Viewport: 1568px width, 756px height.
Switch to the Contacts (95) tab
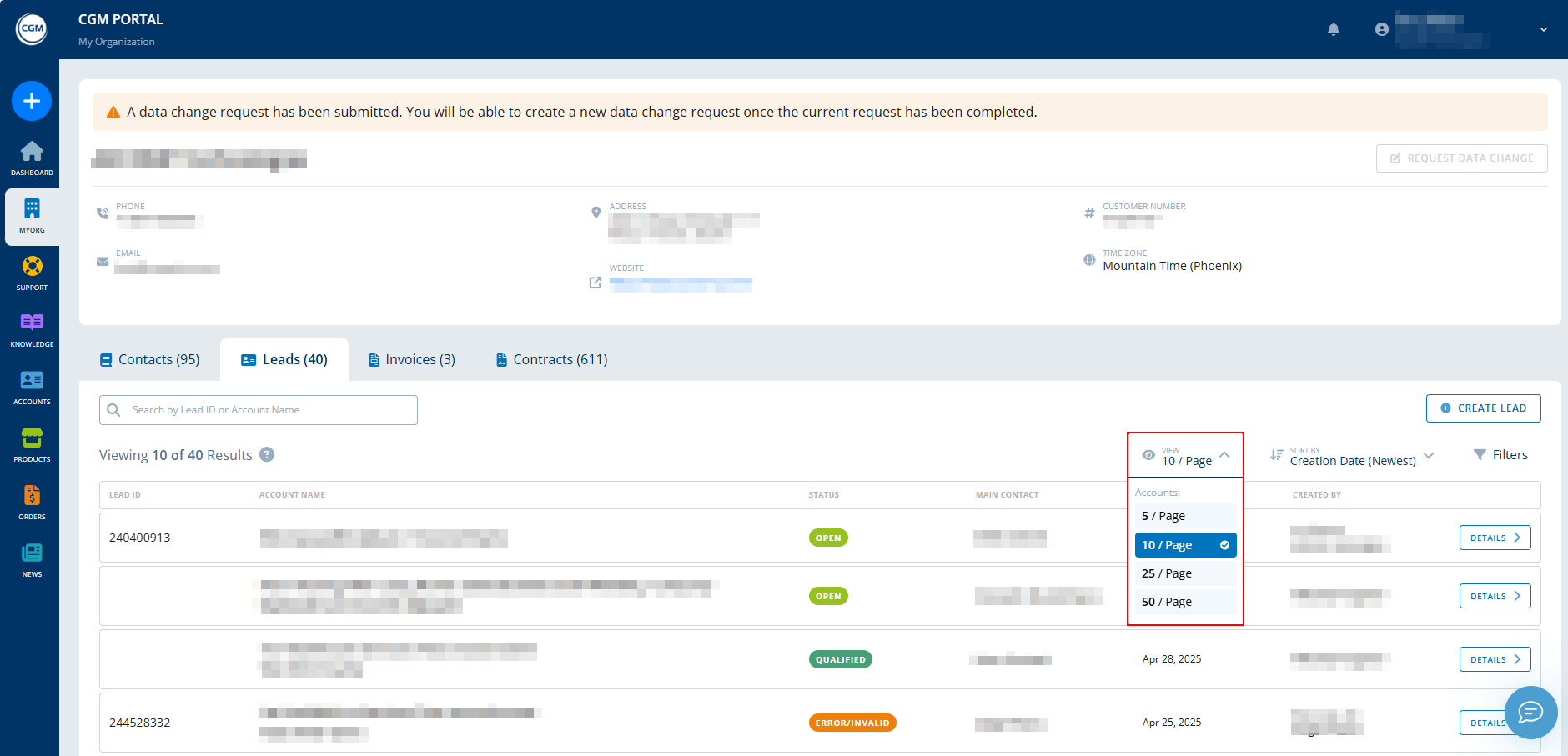pos(150,360)
